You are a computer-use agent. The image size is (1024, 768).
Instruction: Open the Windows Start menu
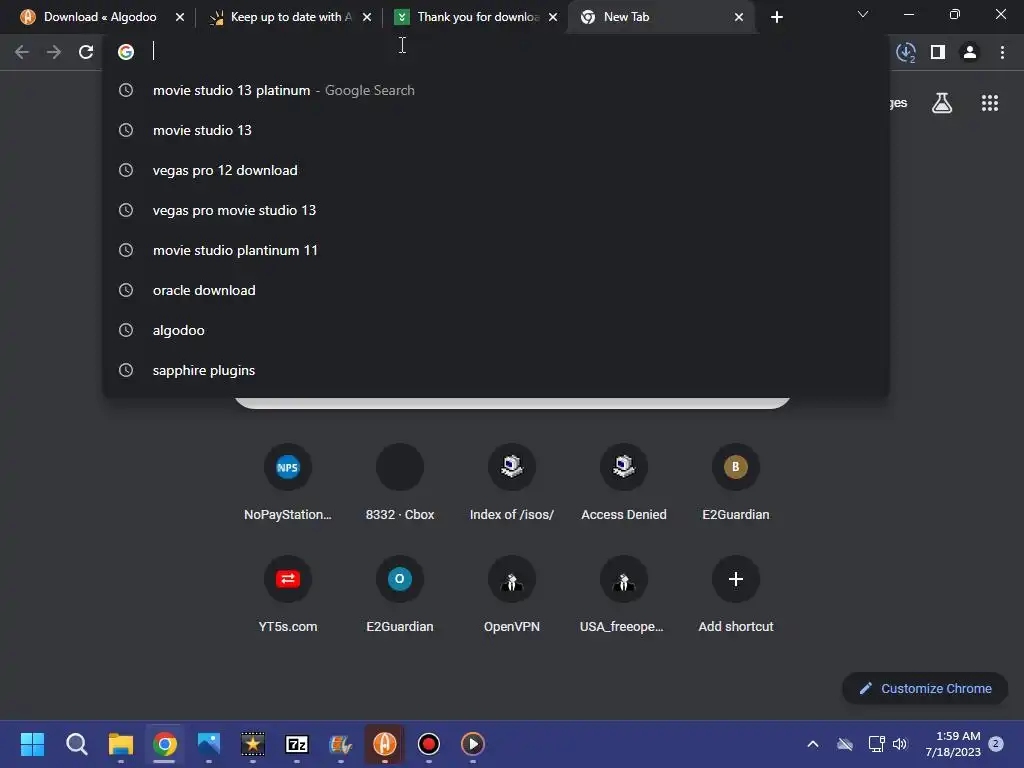tap(32, 744)
